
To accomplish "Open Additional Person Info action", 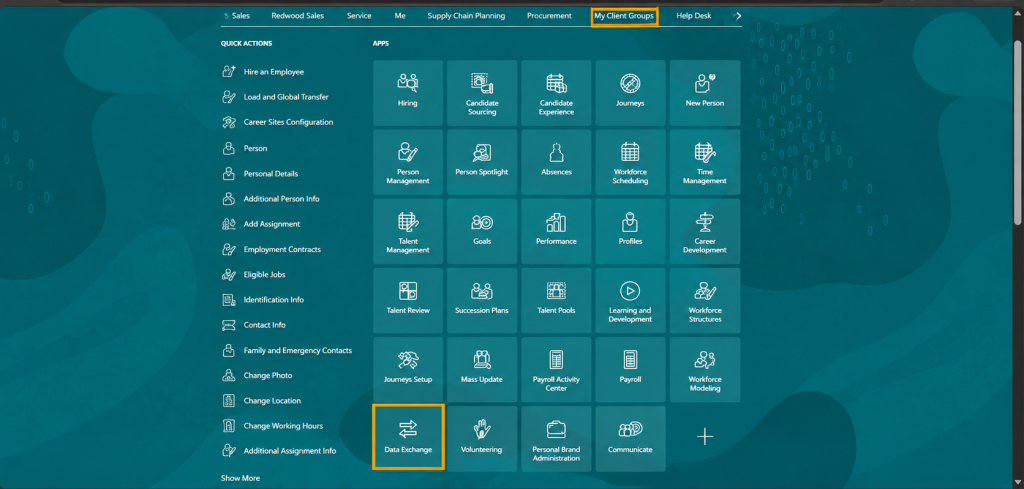I will [271, 198].
